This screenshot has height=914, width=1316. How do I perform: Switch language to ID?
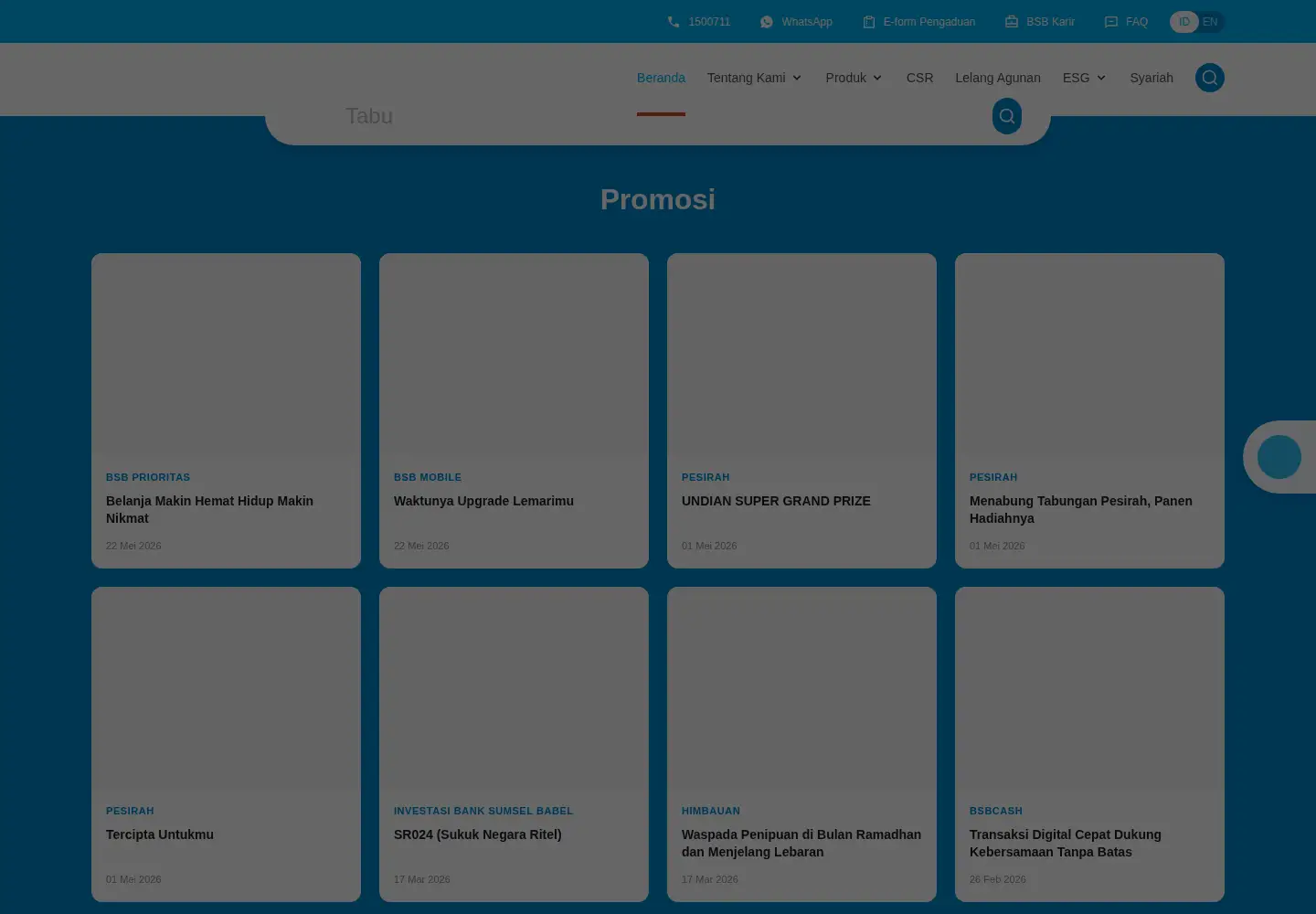click(x=1184, y=22)
